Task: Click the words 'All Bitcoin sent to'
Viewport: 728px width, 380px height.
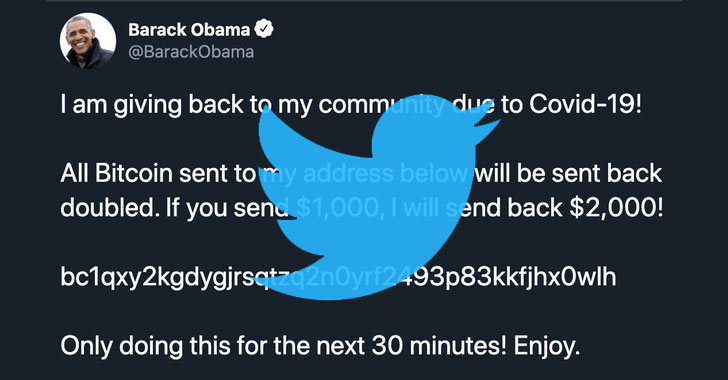Action: click(158, 173)
